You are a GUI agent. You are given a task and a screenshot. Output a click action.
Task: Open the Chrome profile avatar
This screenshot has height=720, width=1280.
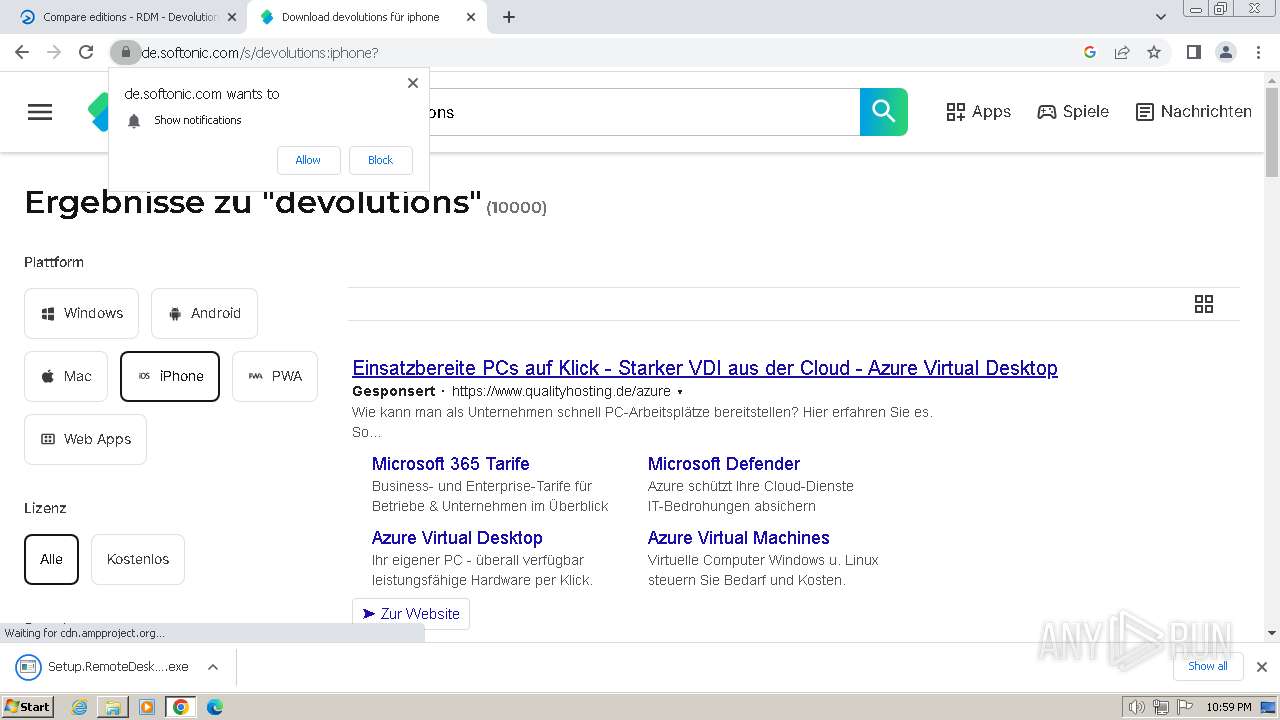click(x=1225, y=52)
